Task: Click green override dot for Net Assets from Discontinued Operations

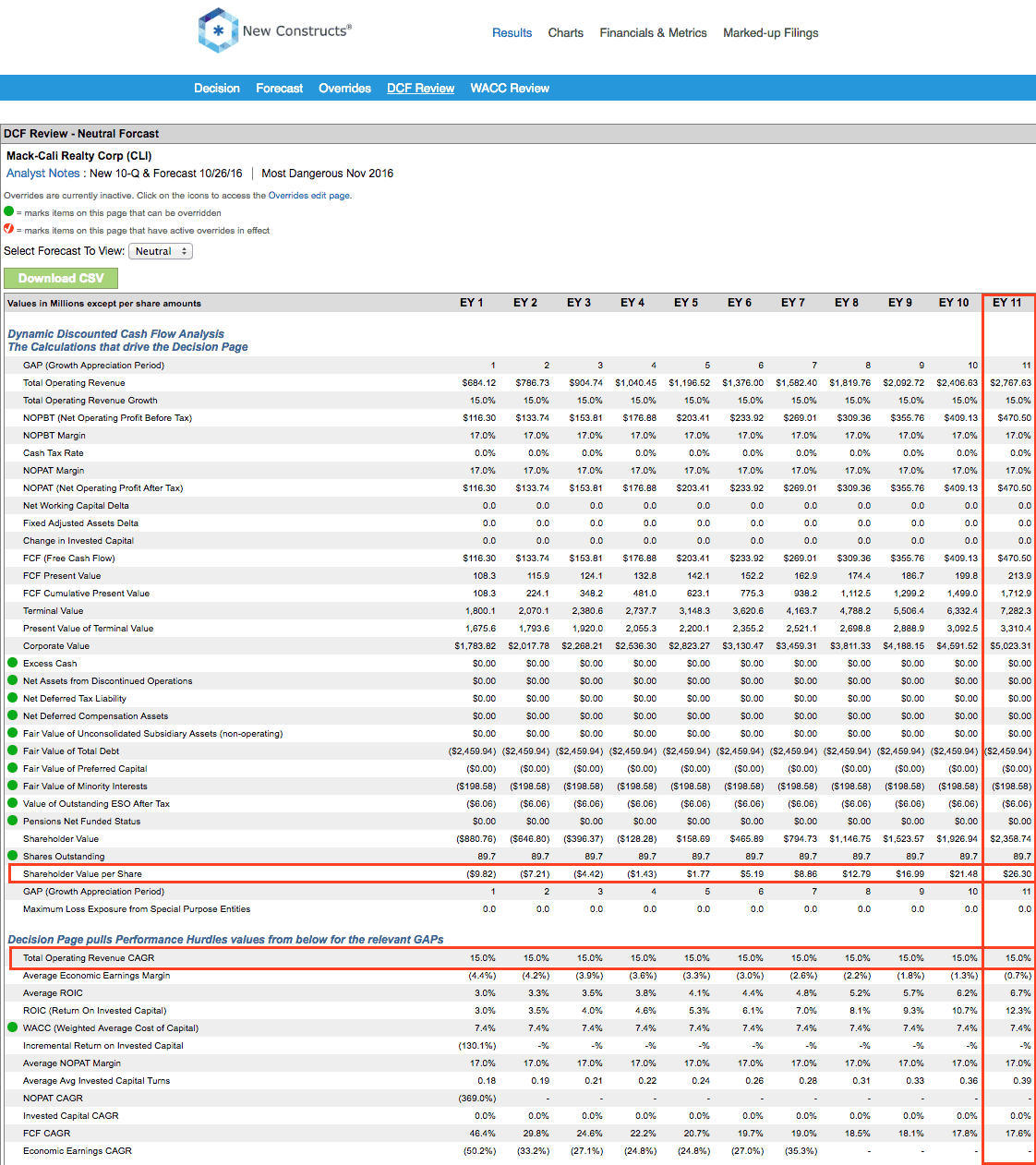Action: [13, 680]
